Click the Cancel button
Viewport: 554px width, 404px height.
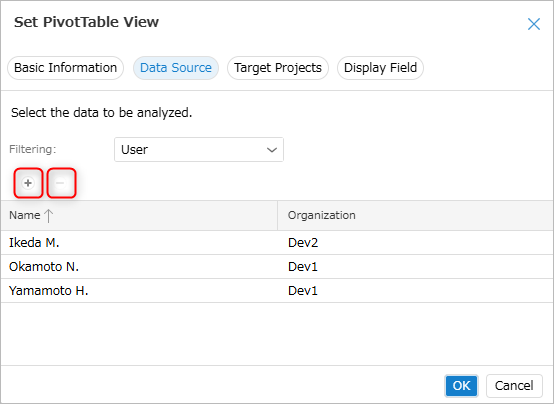514,386
